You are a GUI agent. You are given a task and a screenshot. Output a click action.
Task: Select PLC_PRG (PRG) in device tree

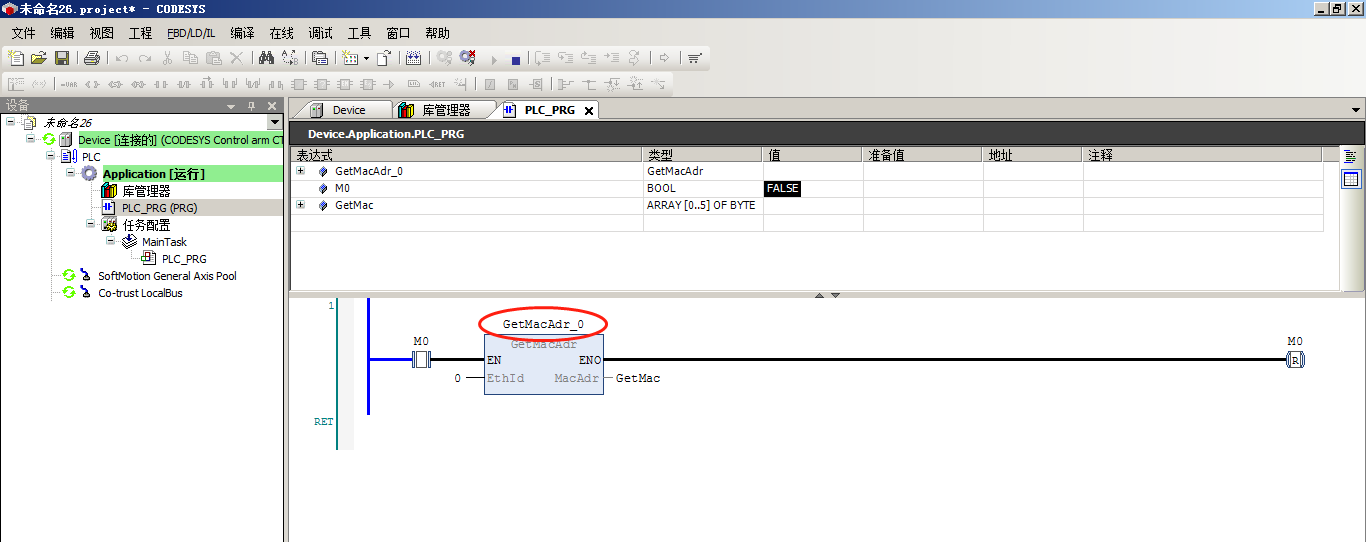point(159,208)
